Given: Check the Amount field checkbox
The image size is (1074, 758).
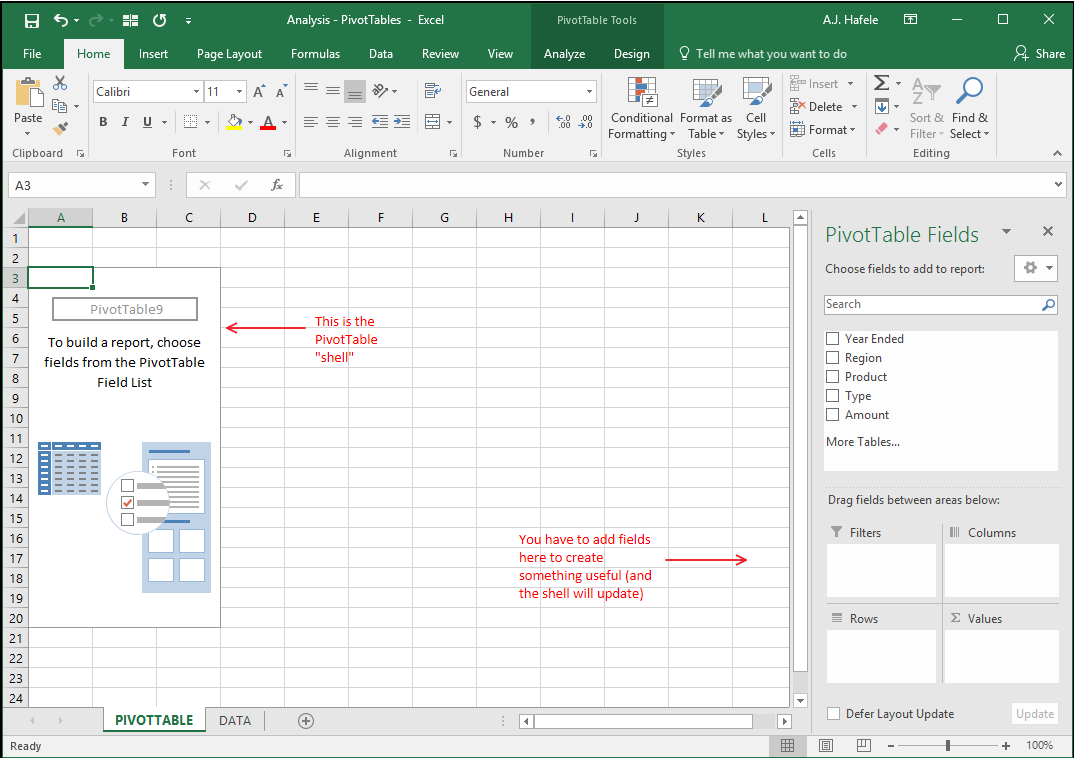Looking at the screenshot, I should [x=832, y=414].
